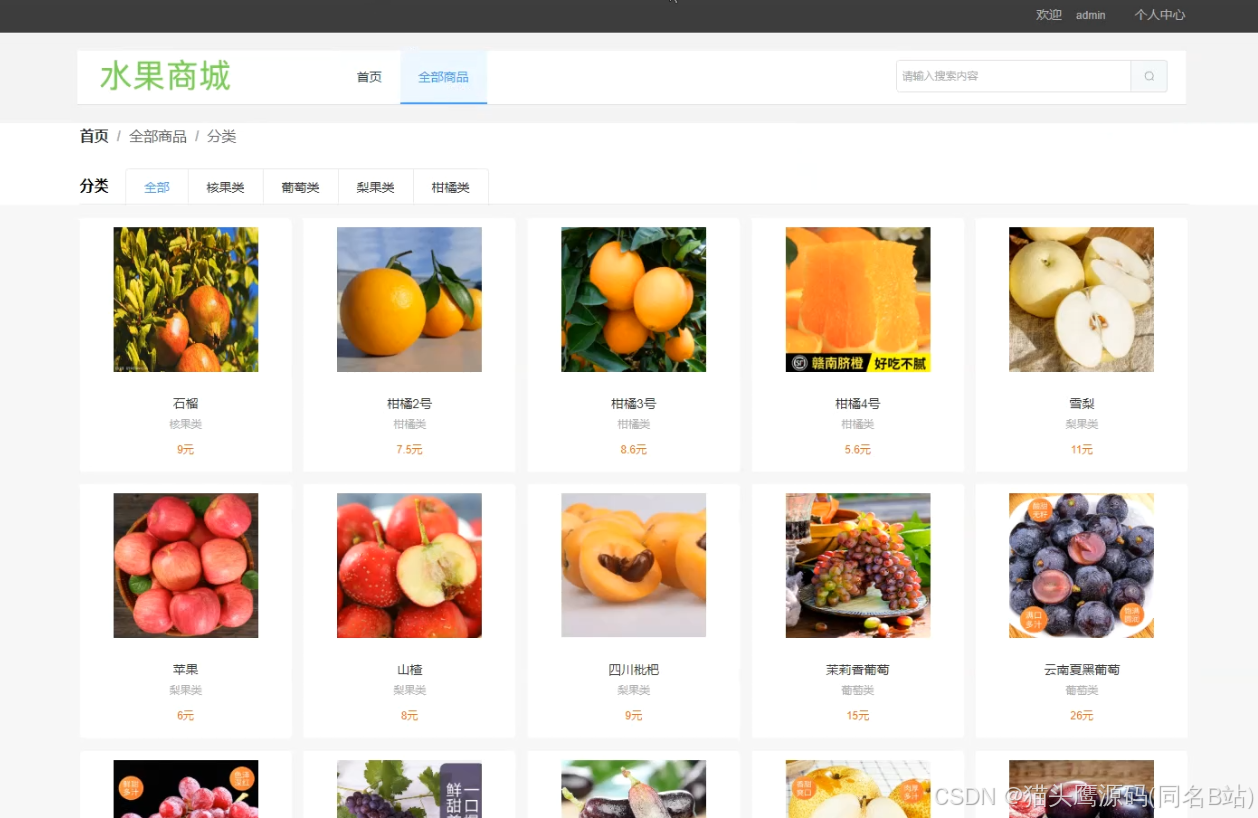This screenshot has width=1258, height=818.
Task: Click the 雪梨 product name
Action: [x=1082, y=404]
